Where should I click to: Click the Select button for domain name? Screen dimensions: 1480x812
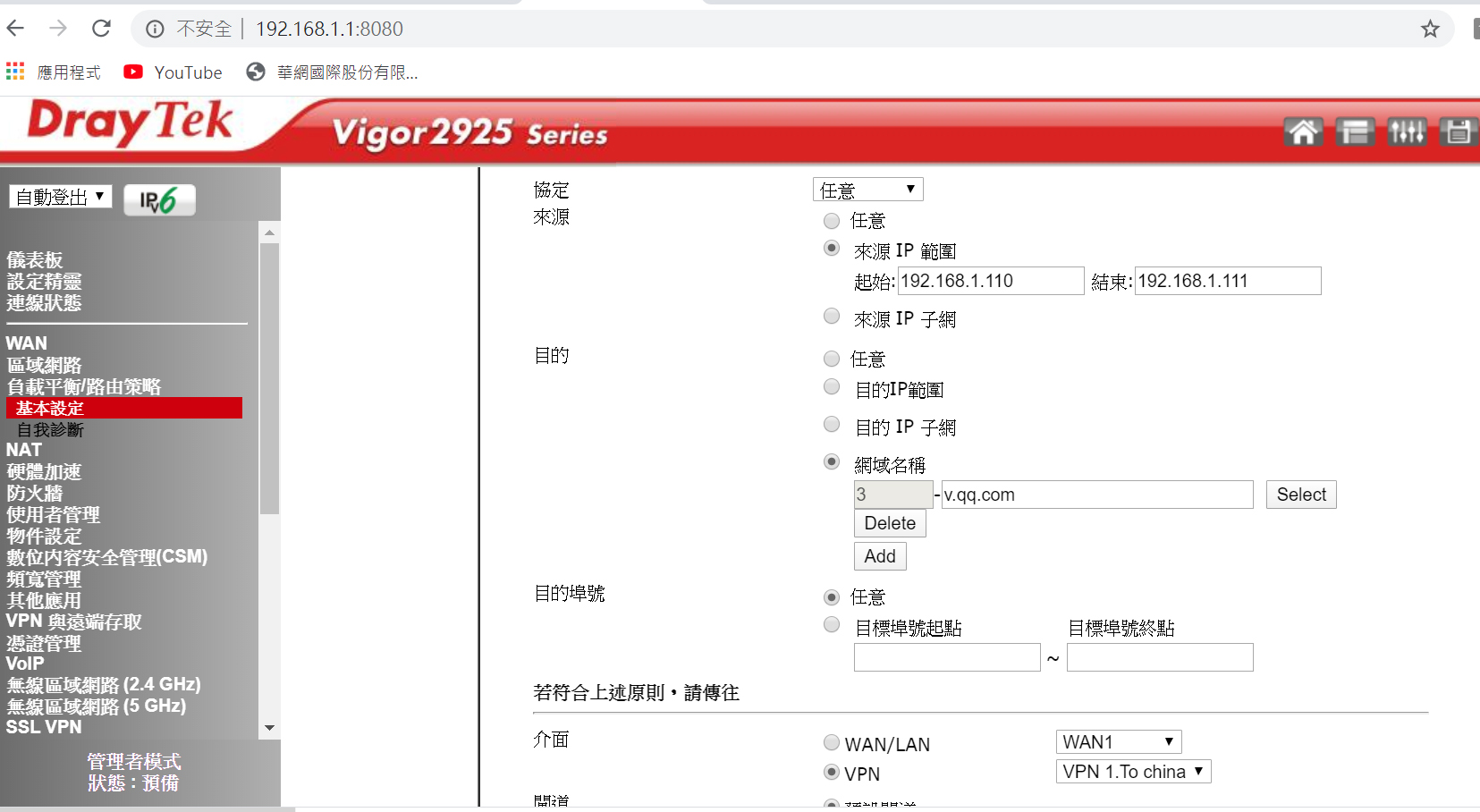[x=1300, y=495]
